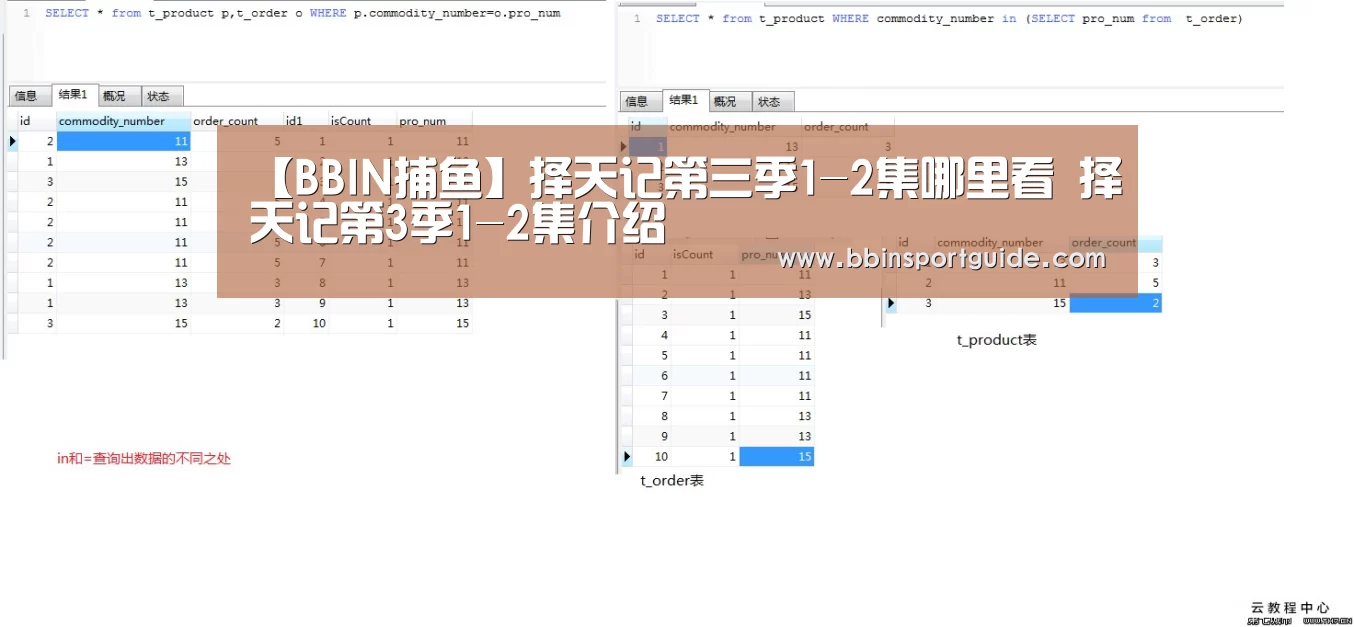This screenshot has height=627, width=1354.
Task: Select the id 9 cell in the t_order table
Action: (x=652, y=436)
